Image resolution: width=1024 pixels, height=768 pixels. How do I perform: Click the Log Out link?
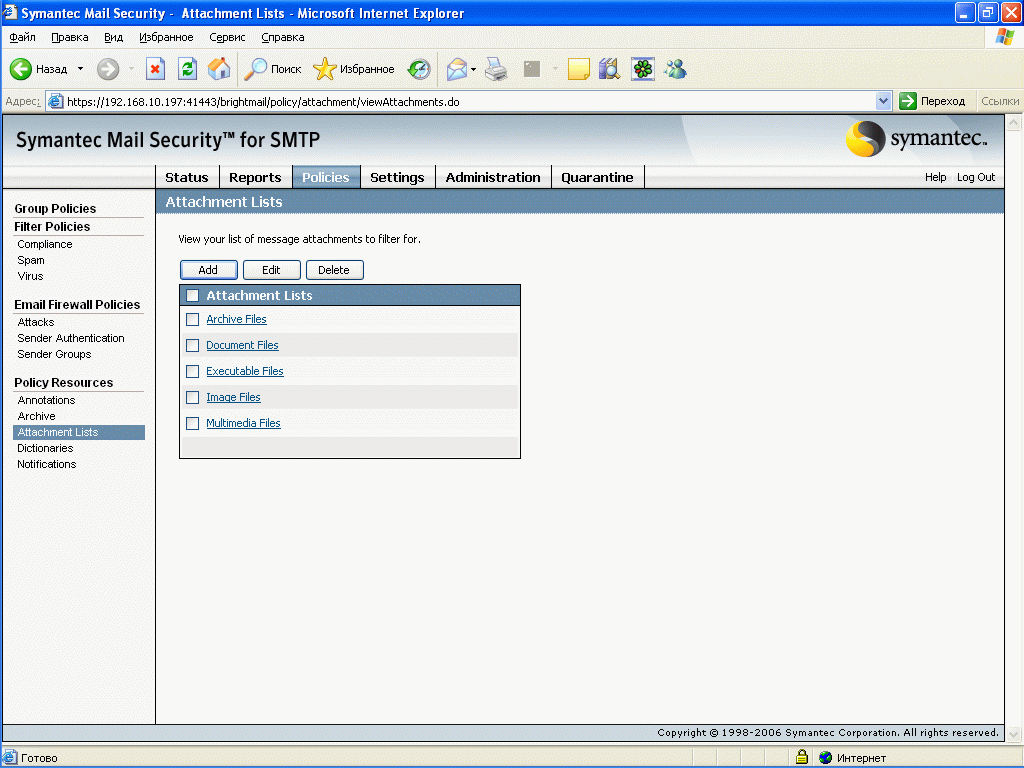(x=976, y=177)
